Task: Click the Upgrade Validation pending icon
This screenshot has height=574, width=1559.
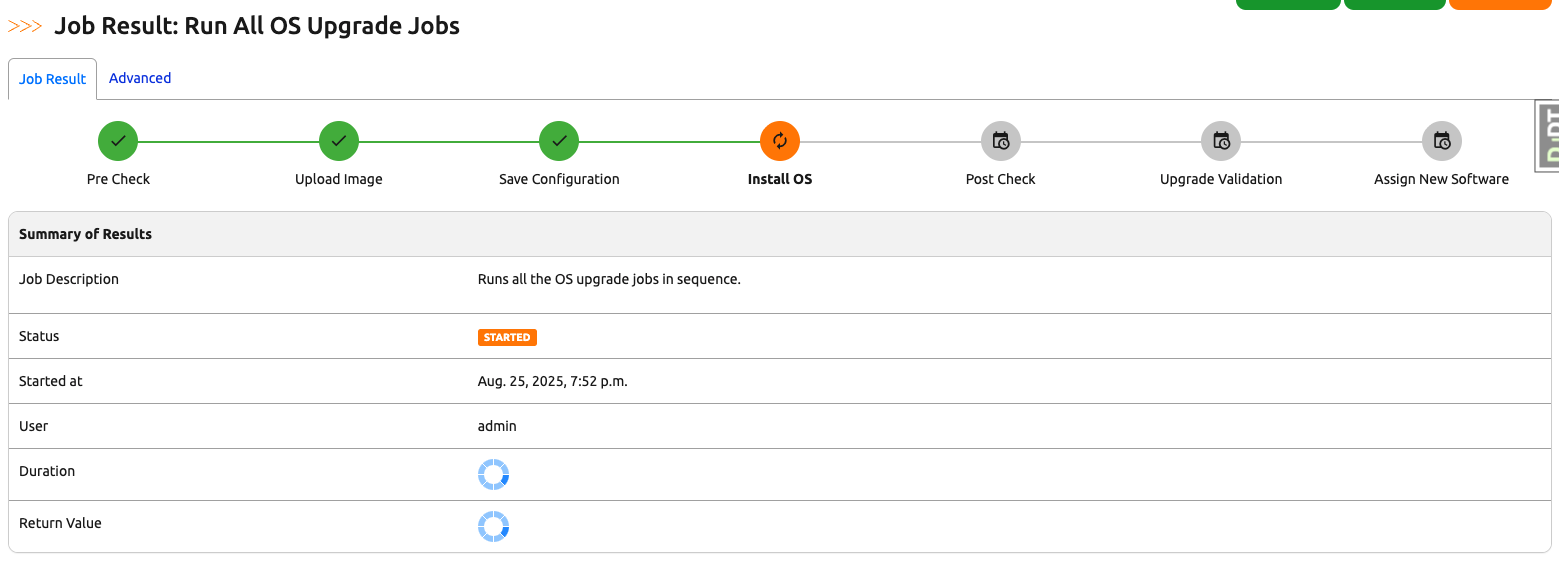Action: pyautogui.click(x=1221, y=141)
